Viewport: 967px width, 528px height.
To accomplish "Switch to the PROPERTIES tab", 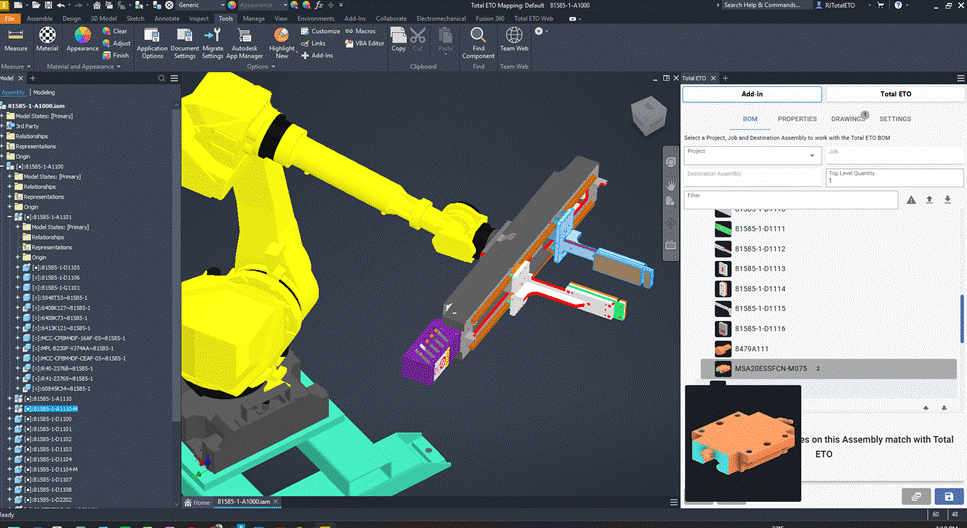I will pos(797,119).
